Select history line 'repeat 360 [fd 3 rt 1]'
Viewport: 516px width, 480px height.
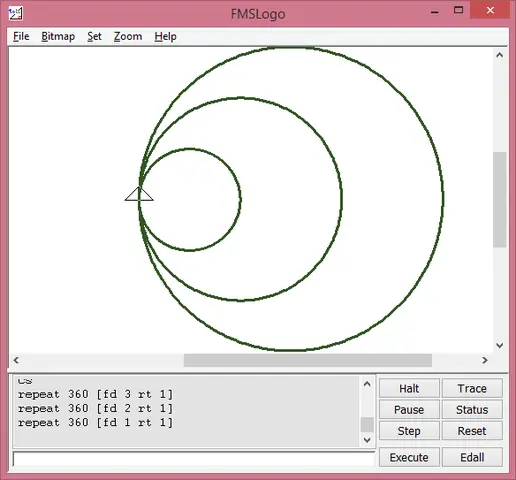[x=96, y=394]
